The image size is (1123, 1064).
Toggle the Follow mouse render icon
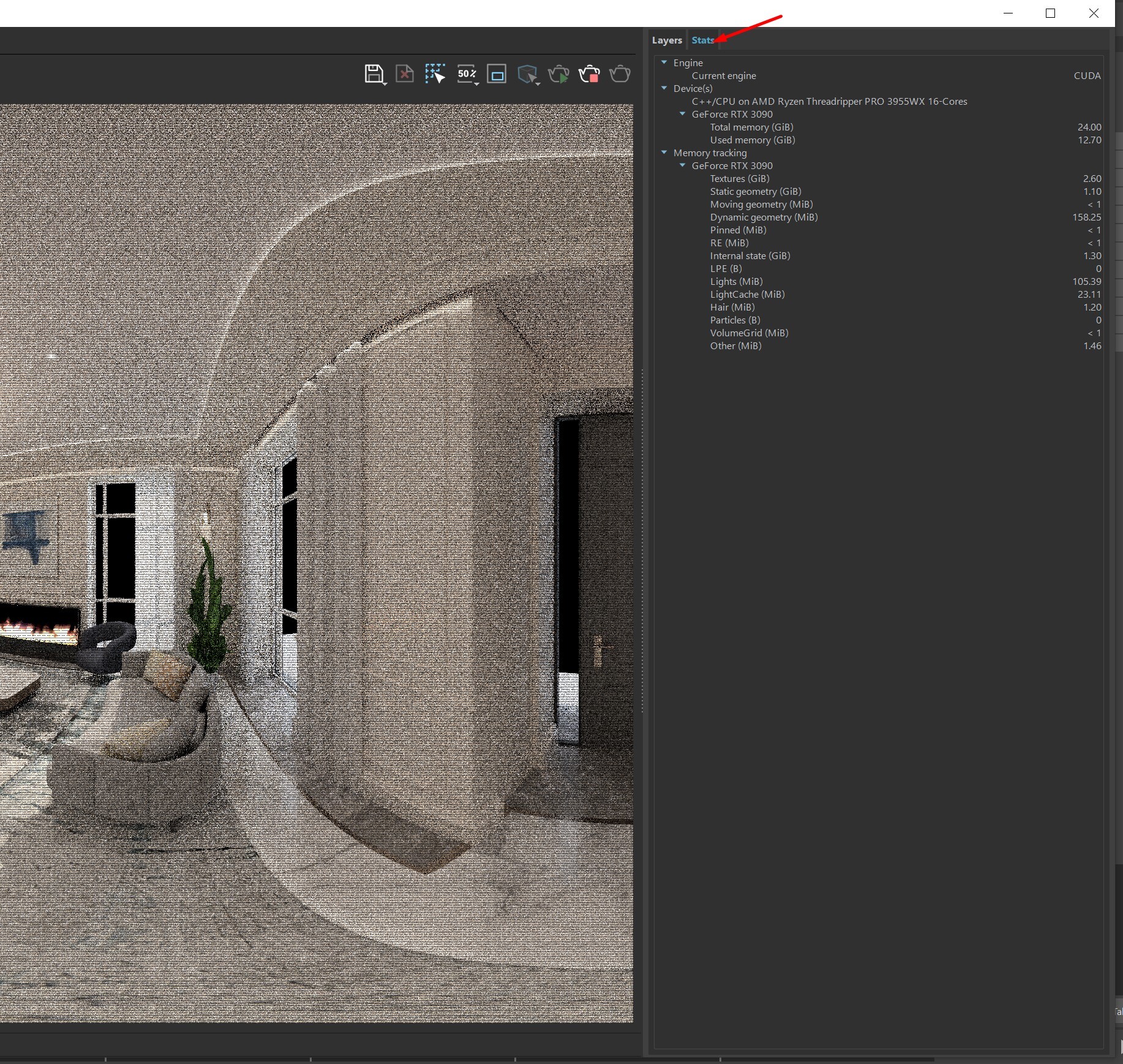point(435,74)
